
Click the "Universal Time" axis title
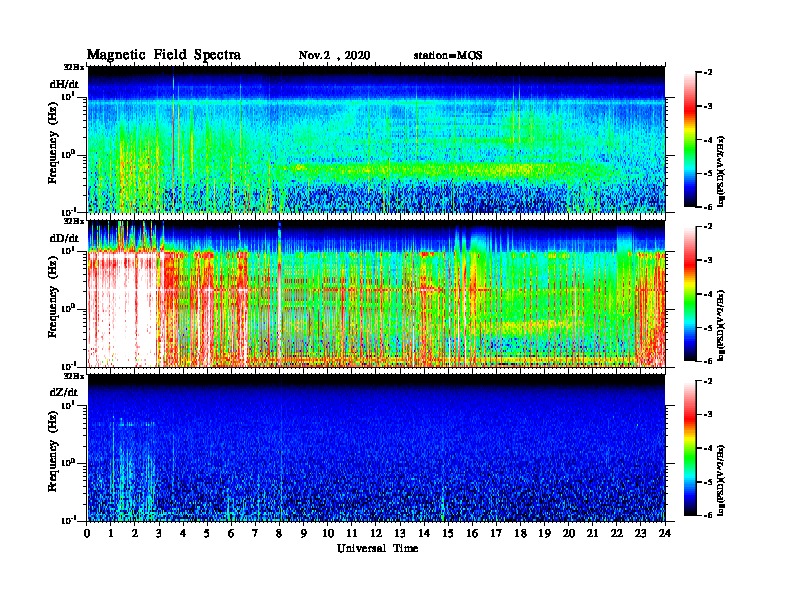click(377, 548)
